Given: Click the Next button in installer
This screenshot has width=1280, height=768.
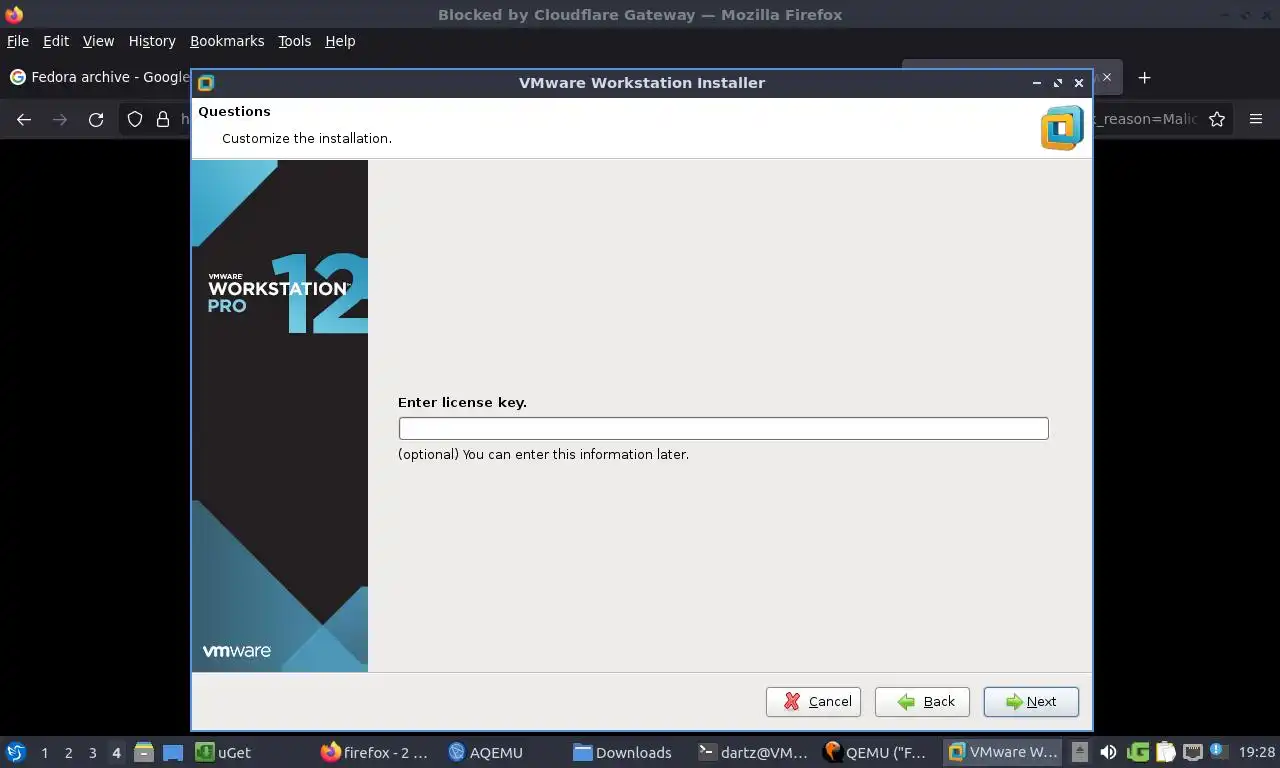Looking at the screenshot, I should point(1031,702).
